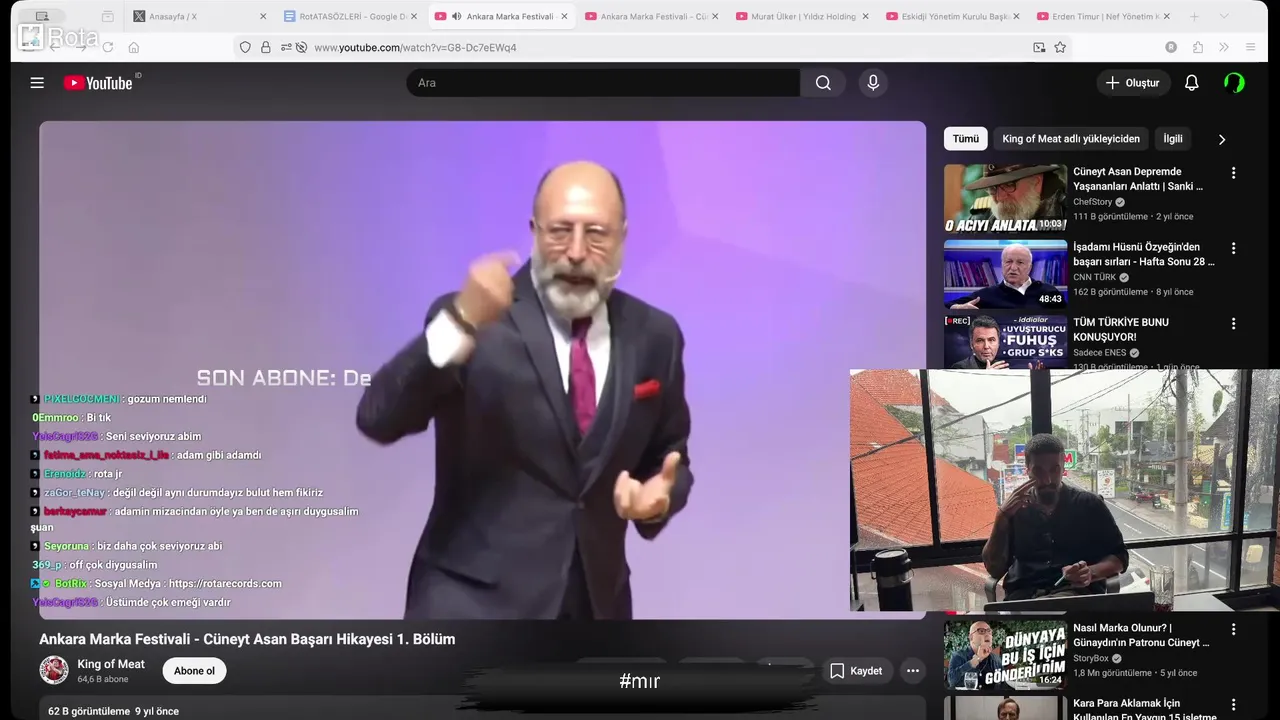Viewport: 1280px width, 720px height.
Task: Close the Murat Ülker tab
Action: 865,16
